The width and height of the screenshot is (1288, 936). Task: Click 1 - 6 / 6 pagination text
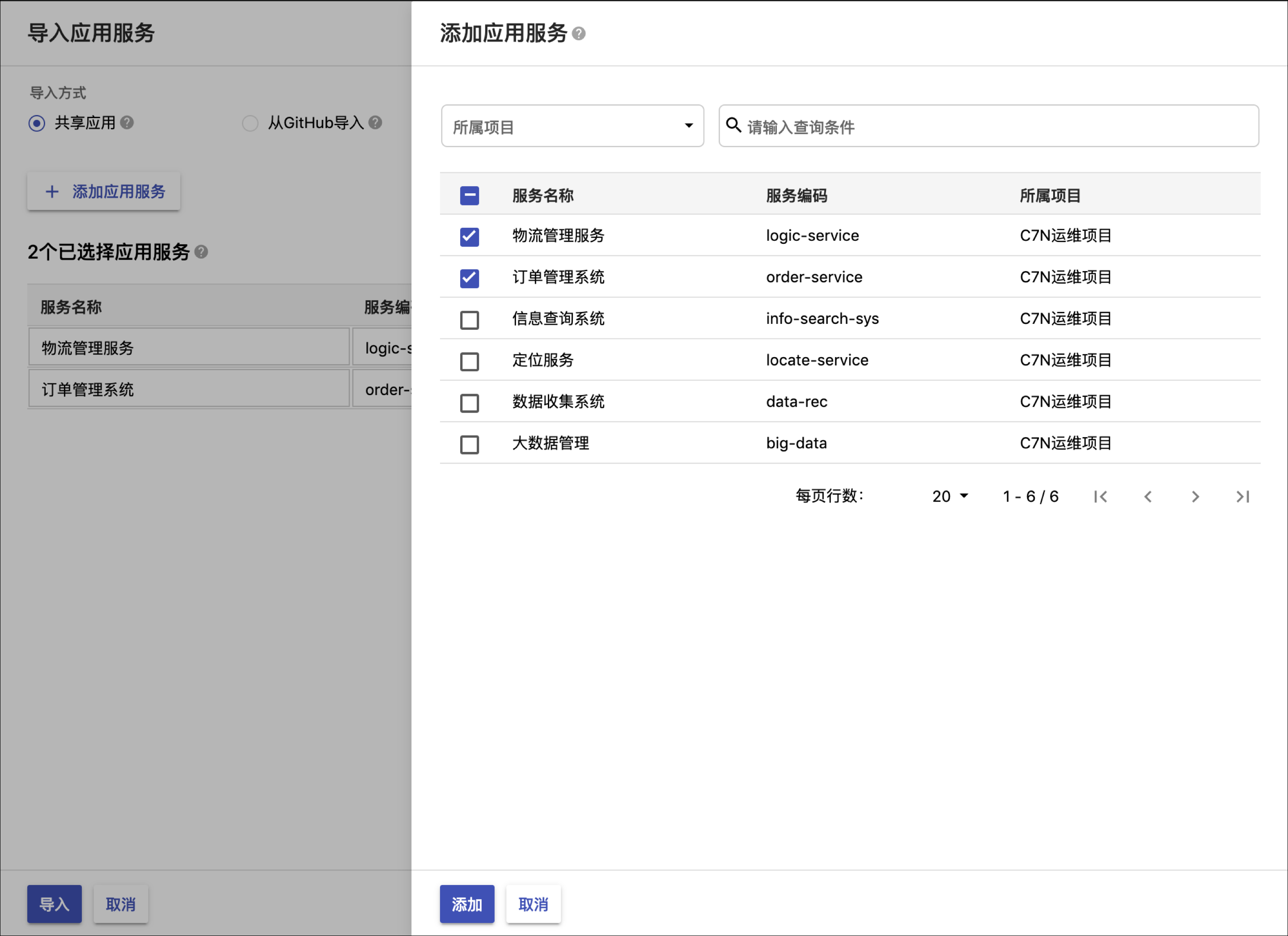1031,497
